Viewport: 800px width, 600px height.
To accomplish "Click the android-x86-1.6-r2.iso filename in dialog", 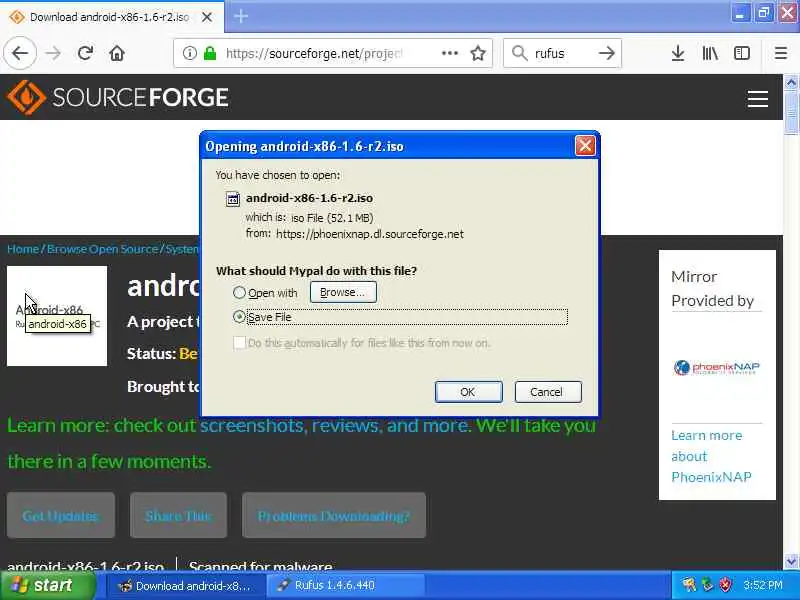I will click(x=309, y=198).
